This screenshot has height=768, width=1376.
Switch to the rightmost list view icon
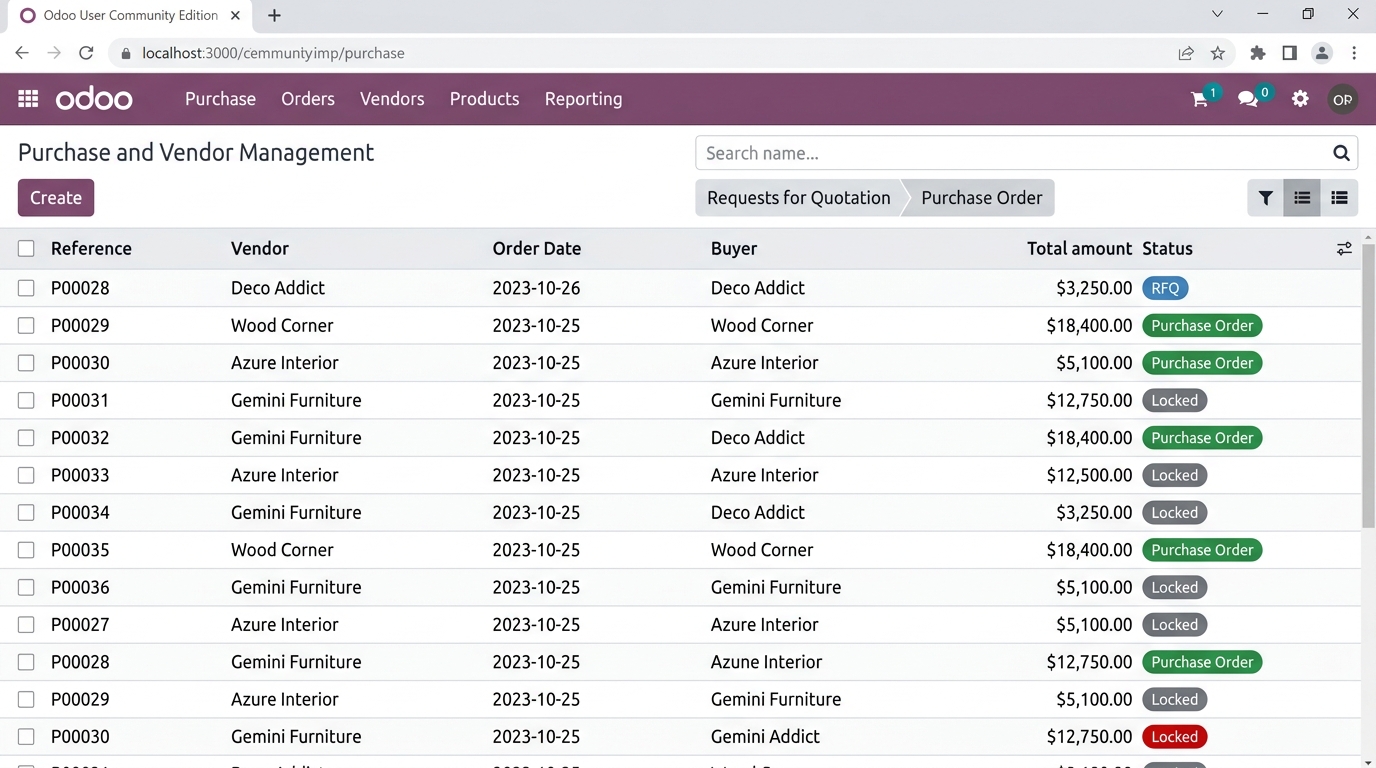[1339, 198]
